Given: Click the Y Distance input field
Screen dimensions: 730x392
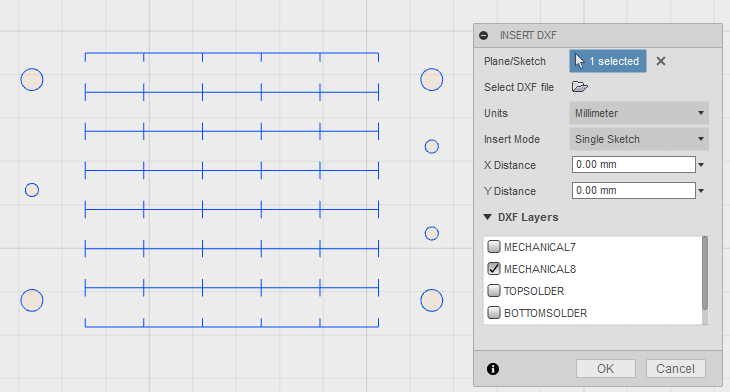Looking at the screenshot, I should tap(634, 190).
